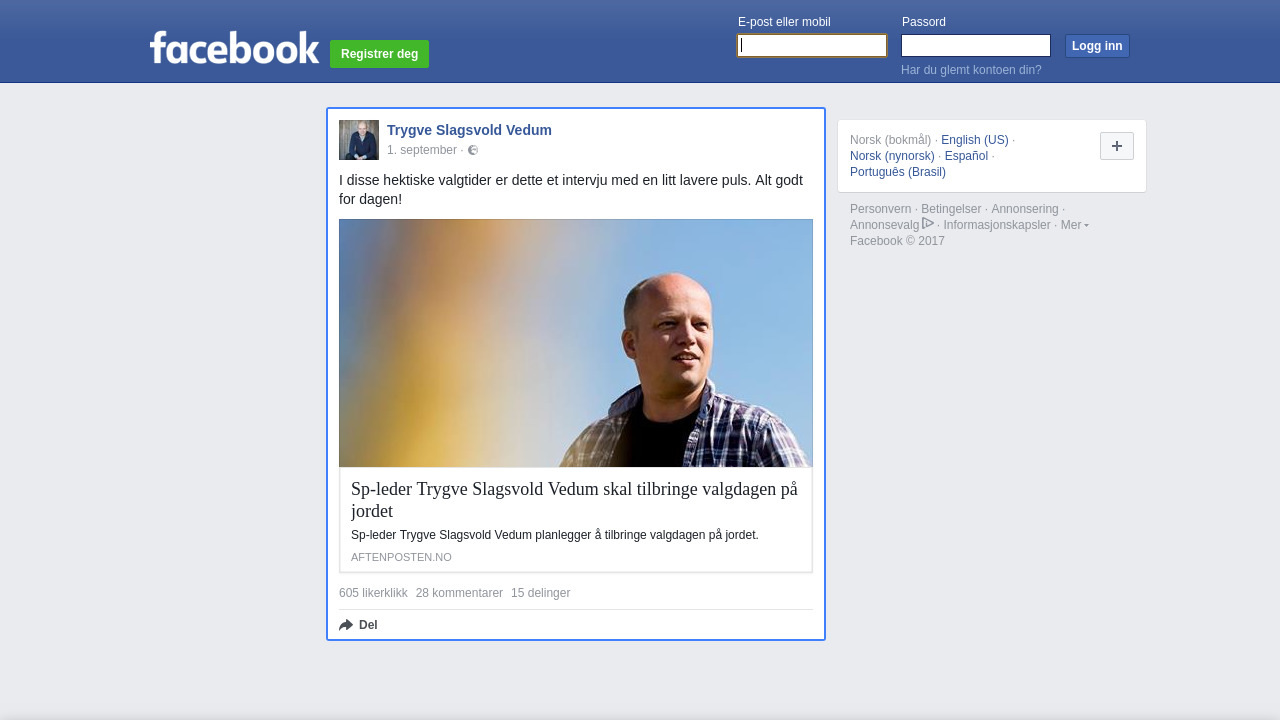1280x720 pixels.
Task: Click the public globe privacy icon
Action: point(473,150)
